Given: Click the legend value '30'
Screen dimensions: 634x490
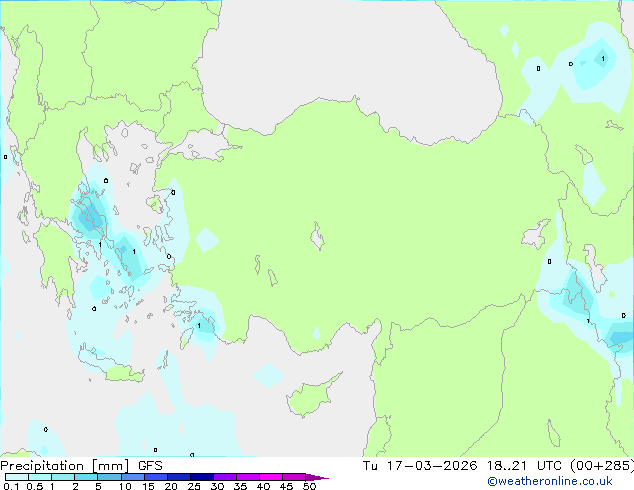Looking at the screenshot, I should [217, 486].
